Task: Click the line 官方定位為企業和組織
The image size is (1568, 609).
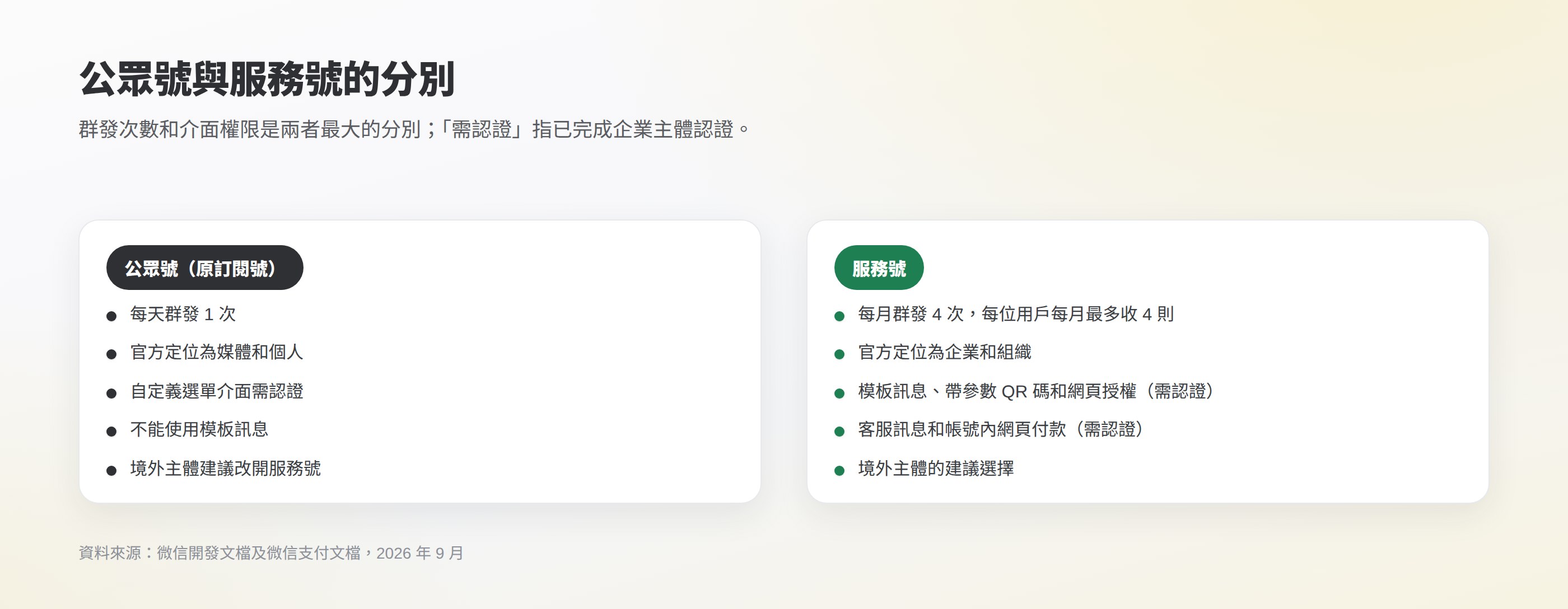Action: coord(945,352)
